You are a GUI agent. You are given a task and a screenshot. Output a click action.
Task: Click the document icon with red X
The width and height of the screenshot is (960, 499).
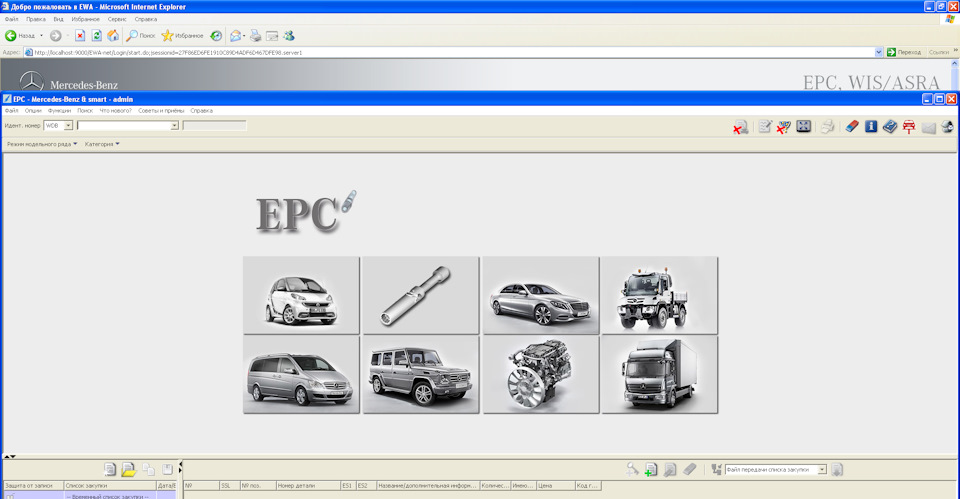coord(741,127)
